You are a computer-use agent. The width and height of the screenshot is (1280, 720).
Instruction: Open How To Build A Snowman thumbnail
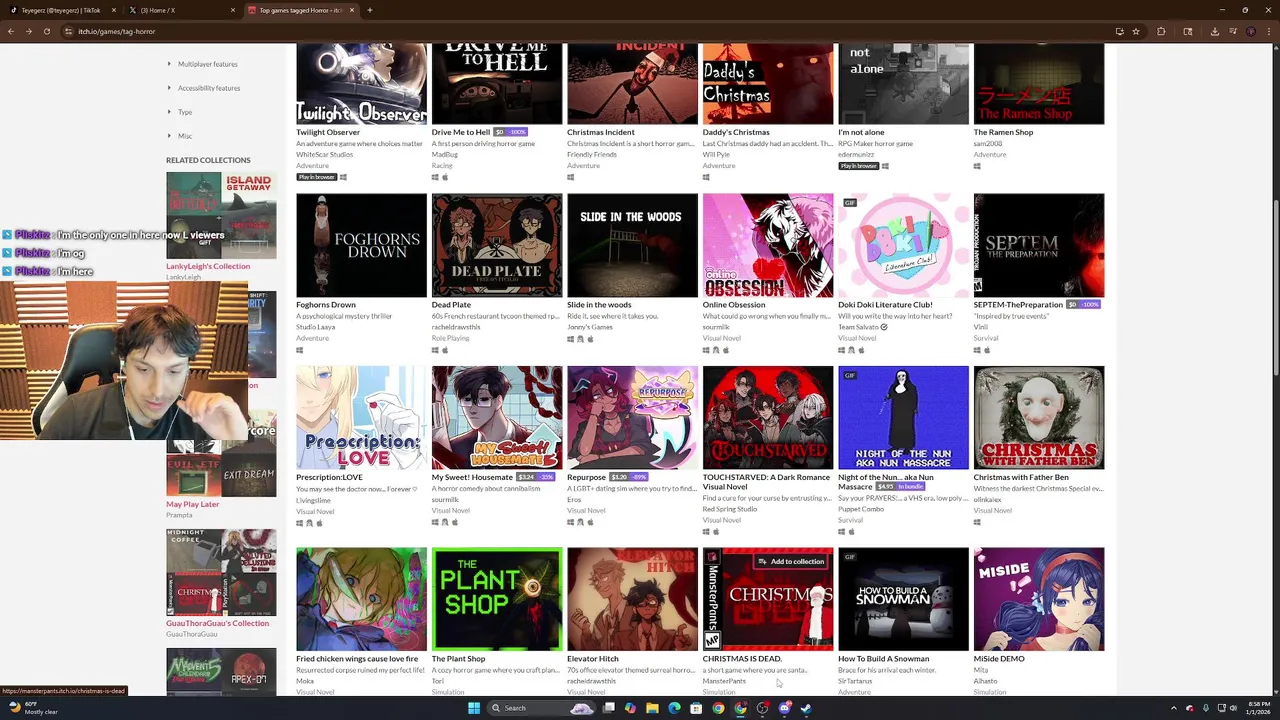(x=903, y=599)
